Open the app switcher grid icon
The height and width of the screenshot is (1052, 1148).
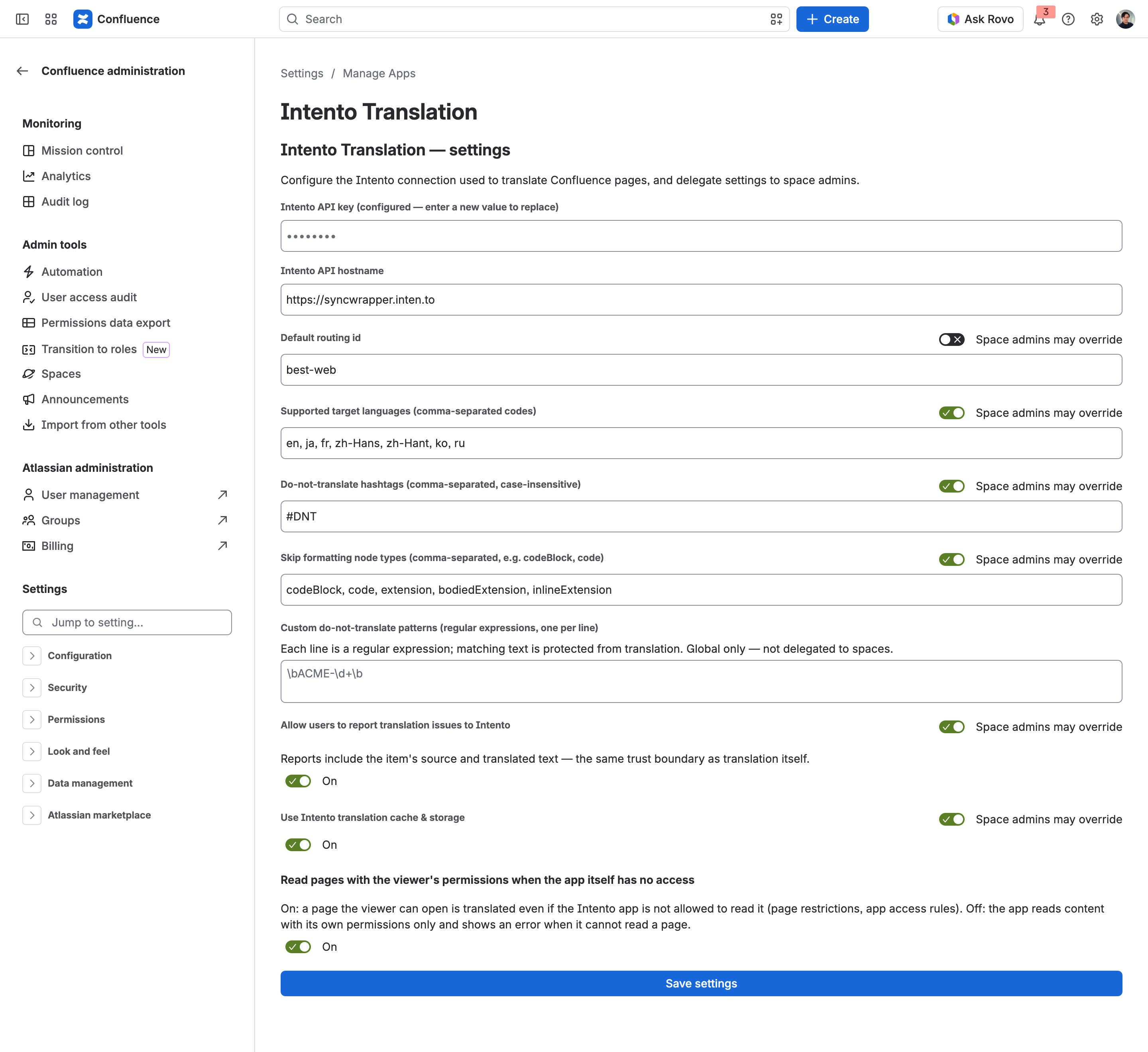pos(51,20)
